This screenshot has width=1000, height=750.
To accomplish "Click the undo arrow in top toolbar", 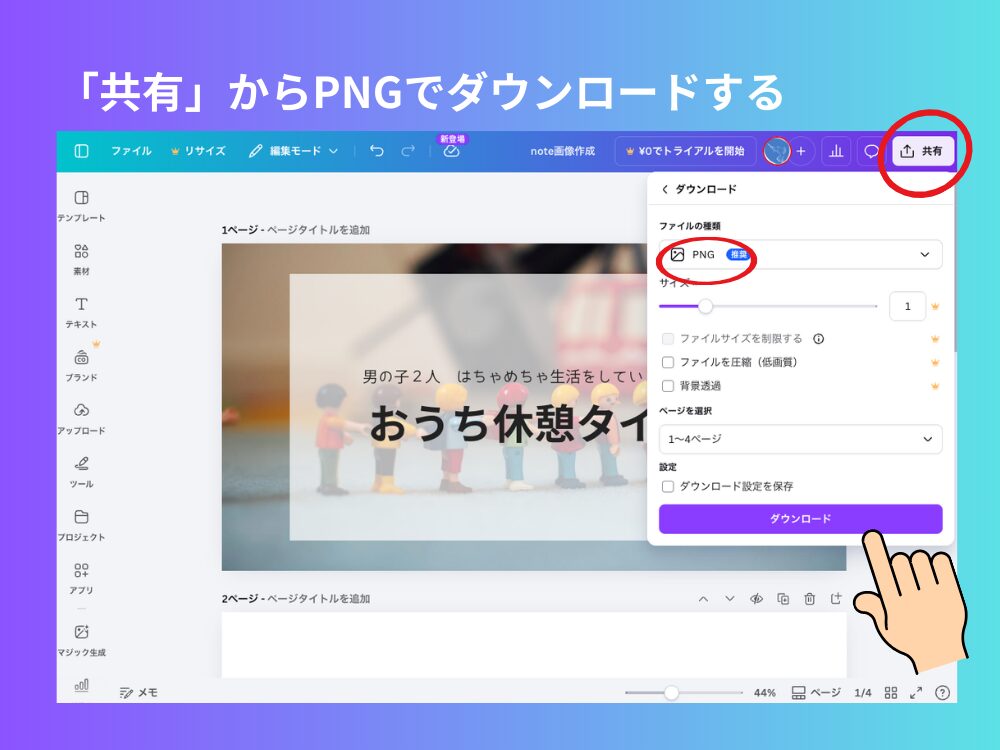I will pyautogui.click(x=376, y=151).
